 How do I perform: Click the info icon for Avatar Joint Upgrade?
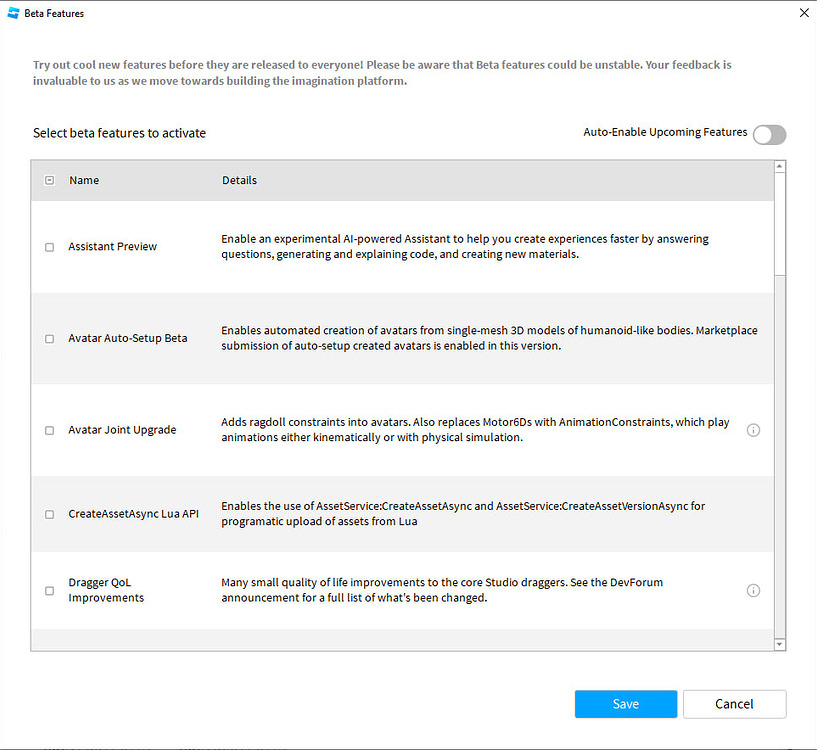tap(753, 430)
